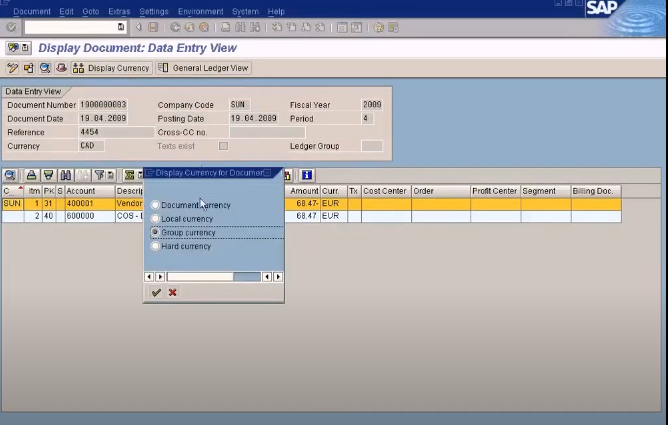Open the Extras menu

click(x=119, y=11)
